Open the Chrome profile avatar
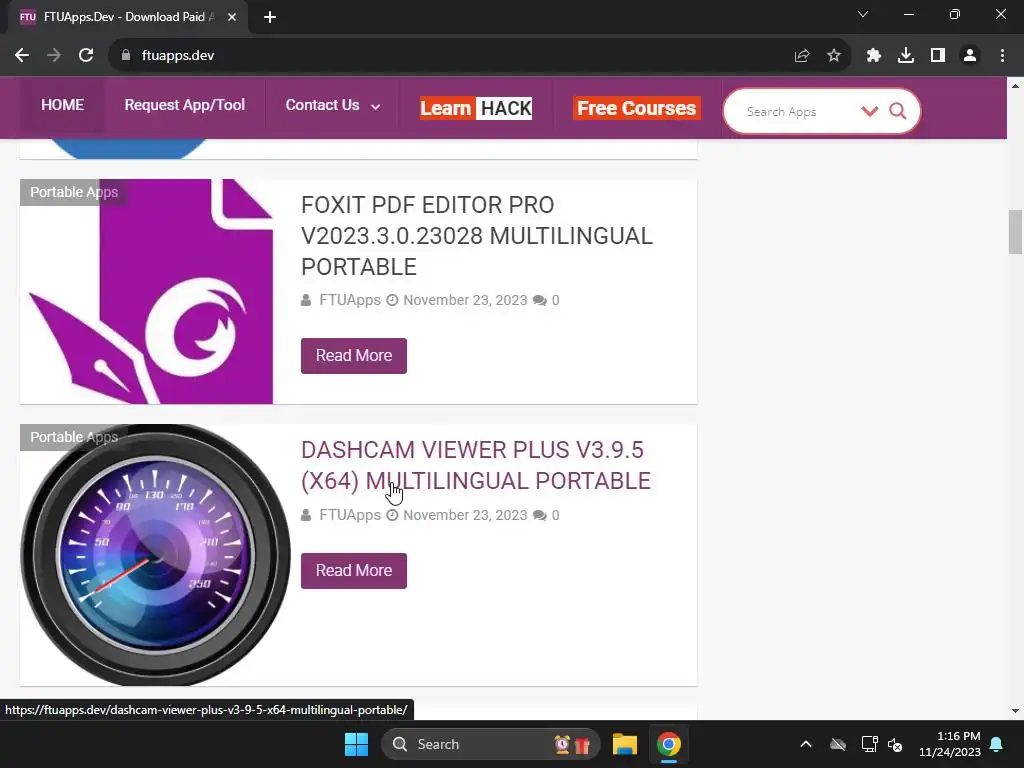 point(970,56)
